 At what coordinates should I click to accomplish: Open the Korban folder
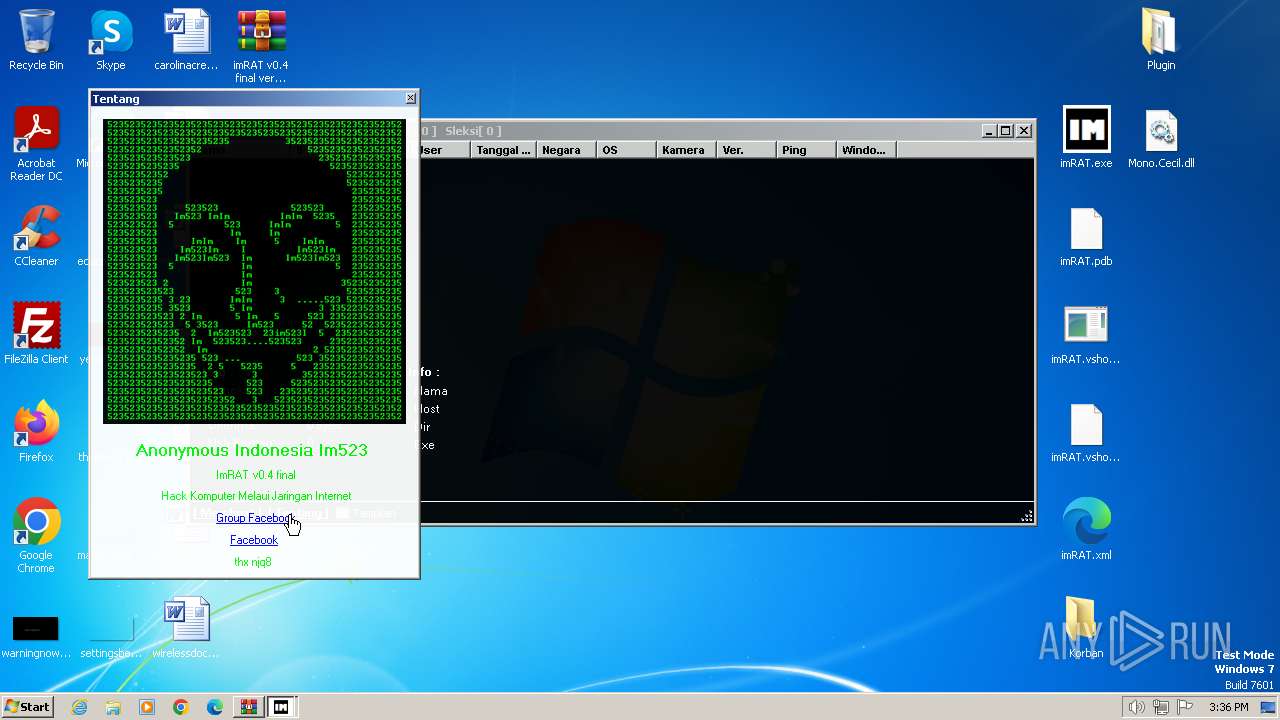(x=1086, y=628)
